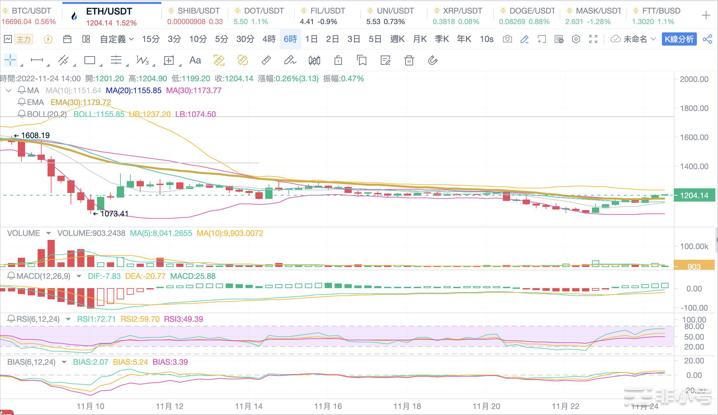Select the Elliott wave drawing tool

142,60
